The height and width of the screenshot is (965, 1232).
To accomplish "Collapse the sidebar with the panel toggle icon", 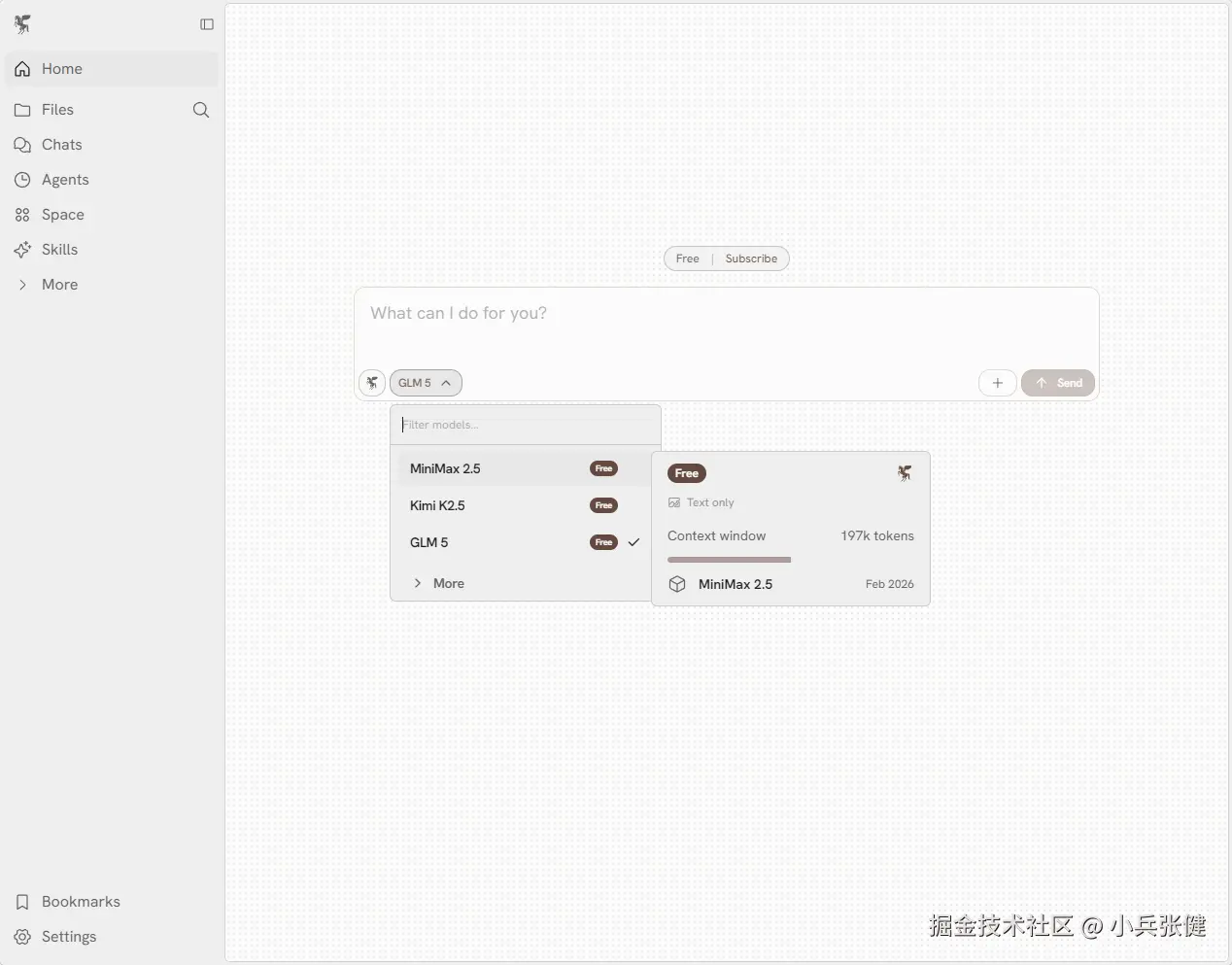I will tap(207, 24).
